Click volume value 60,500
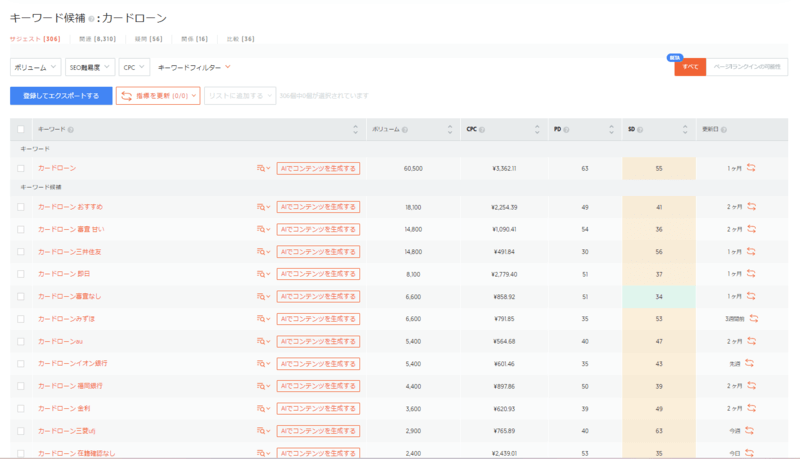Screen dimensions: 800x459 [413, 168]
